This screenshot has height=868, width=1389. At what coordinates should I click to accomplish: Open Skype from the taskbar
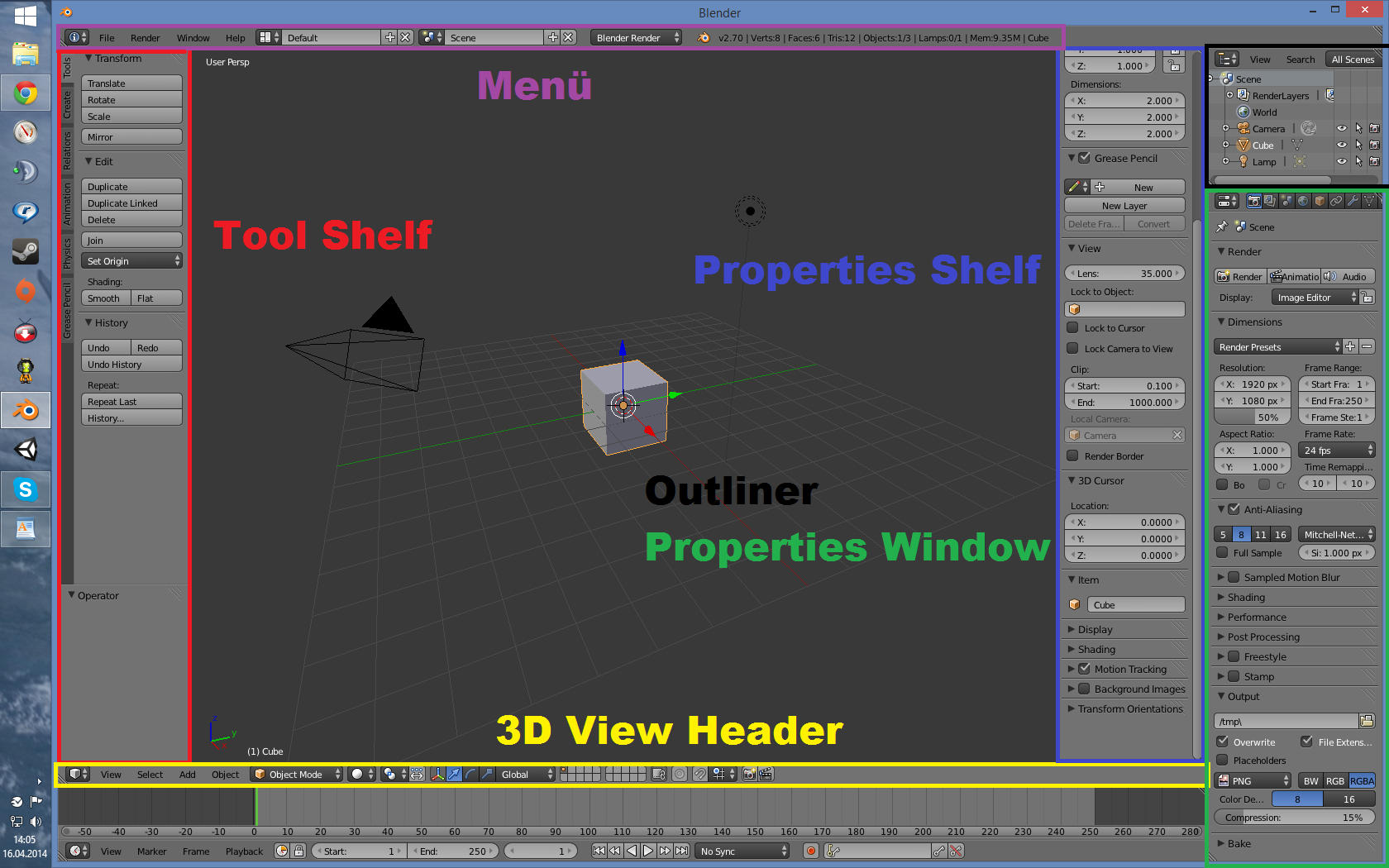click(x=26, y=489)
